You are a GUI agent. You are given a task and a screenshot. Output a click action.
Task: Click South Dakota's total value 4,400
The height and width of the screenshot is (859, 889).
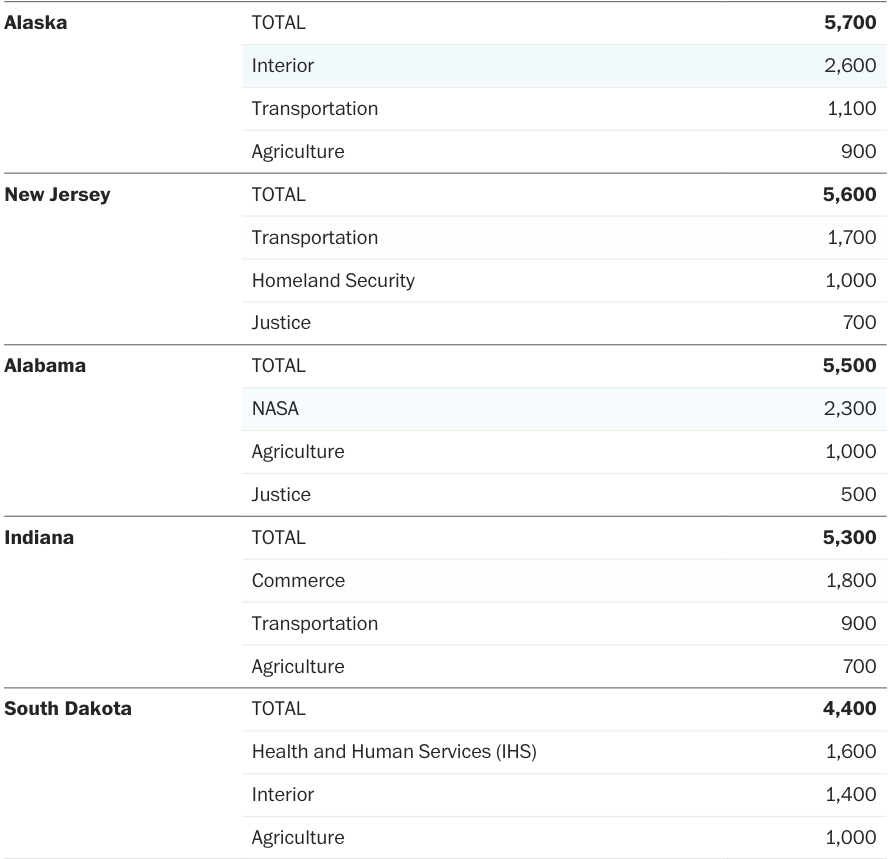click(849, 709)
